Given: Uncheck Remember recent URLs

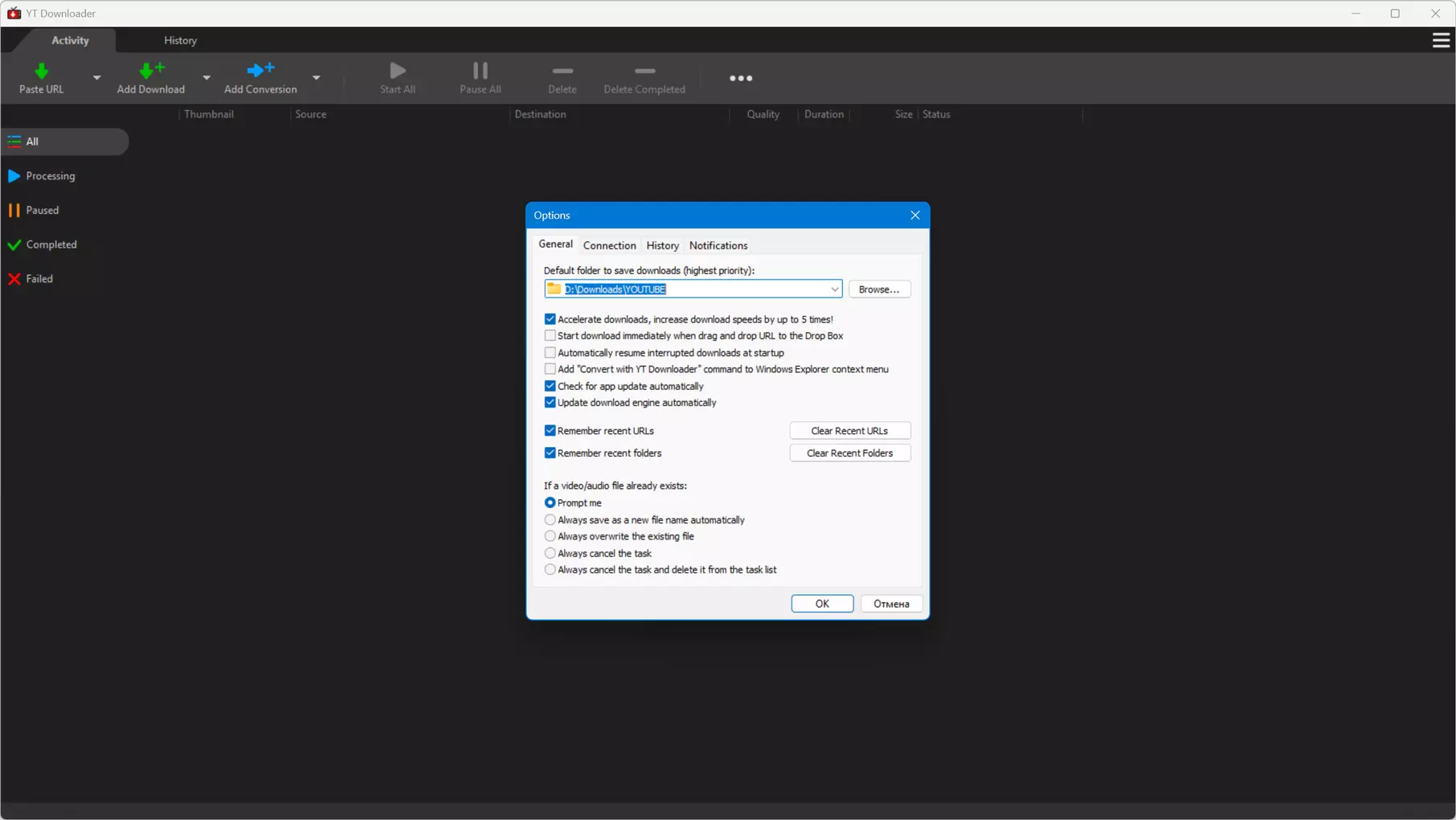Looking at the screenshot, I should click(x=550, y=431).
